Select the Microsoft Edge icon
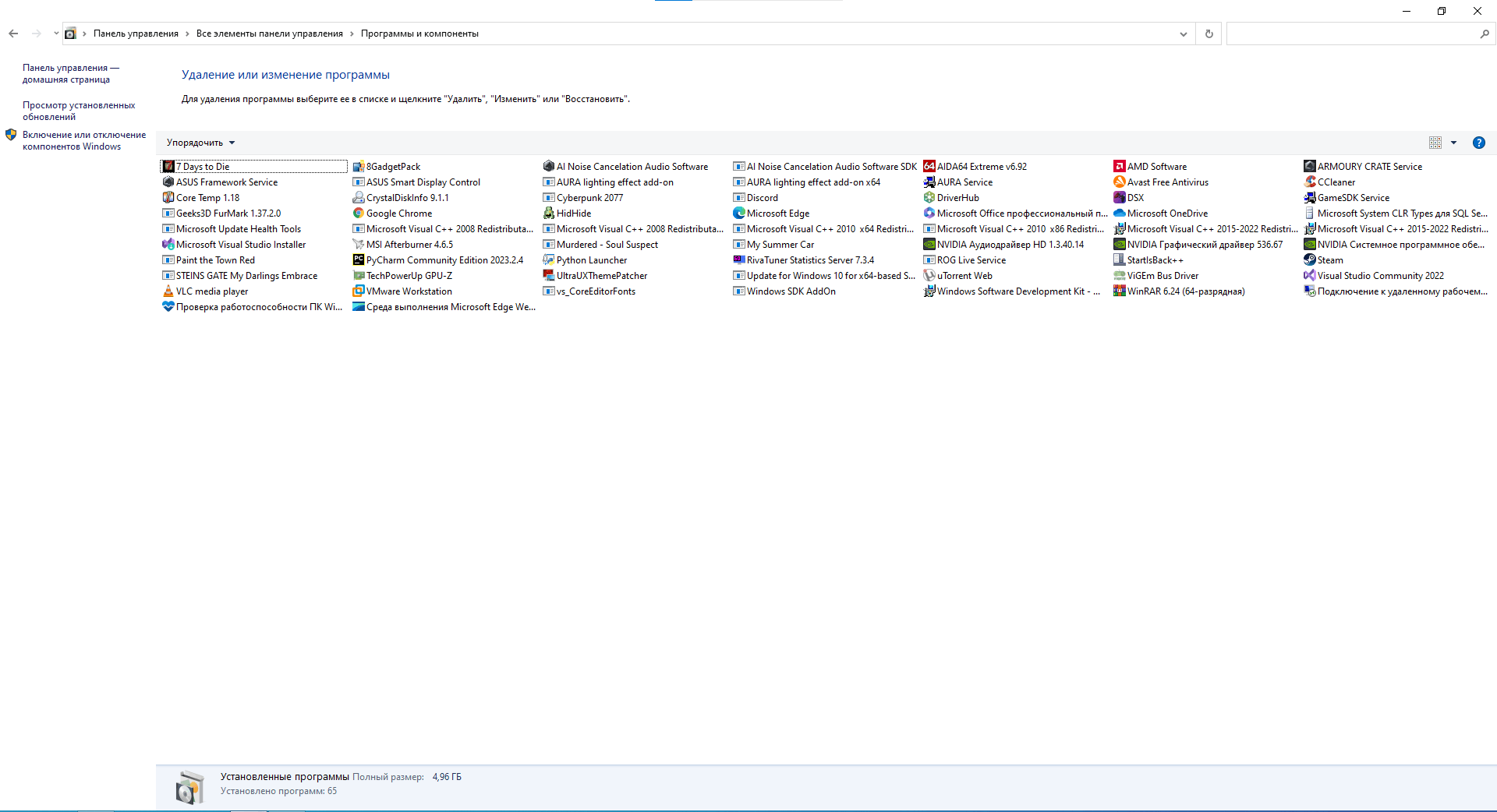The image size is (1497, 812). 739,213
